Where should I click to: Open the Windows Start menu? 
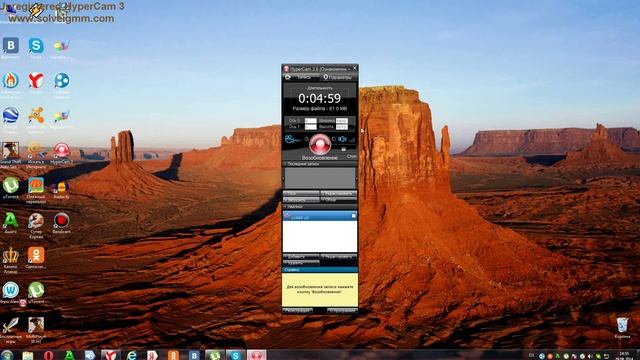point(7,355)
